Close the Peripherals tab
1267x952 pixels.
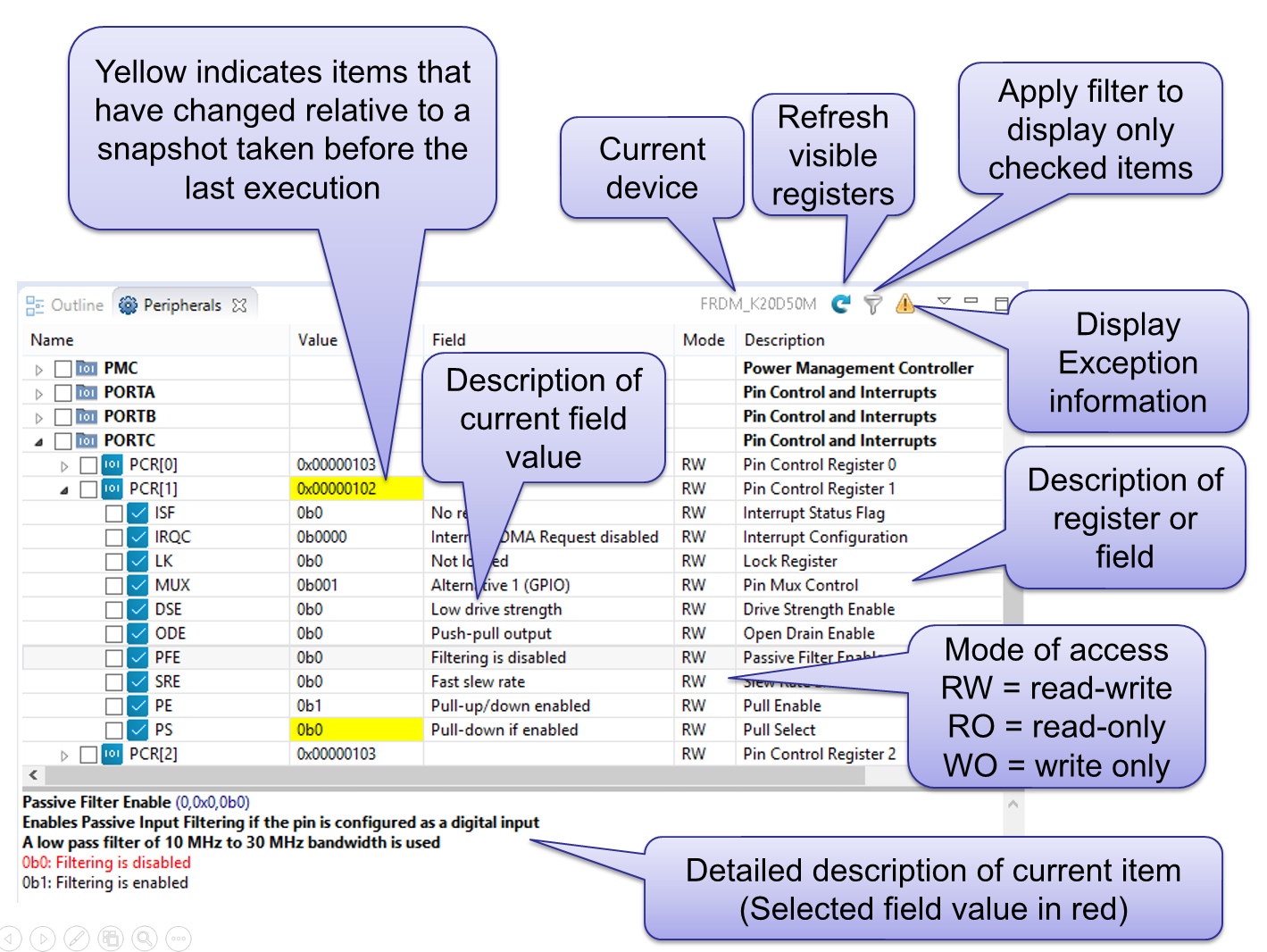click(239, 305)
